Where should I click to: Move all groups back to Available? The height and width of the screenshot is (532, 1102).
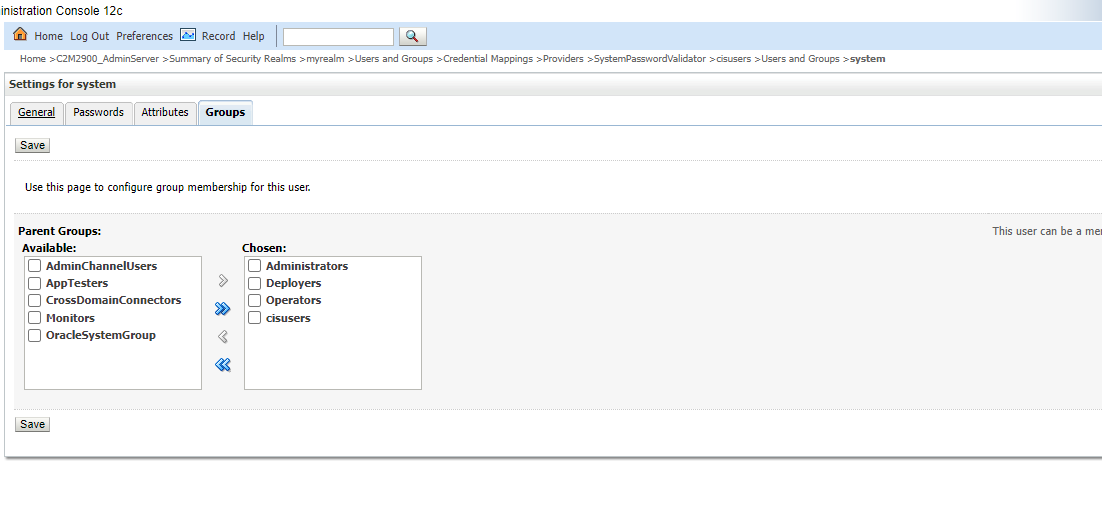point(223,365)
